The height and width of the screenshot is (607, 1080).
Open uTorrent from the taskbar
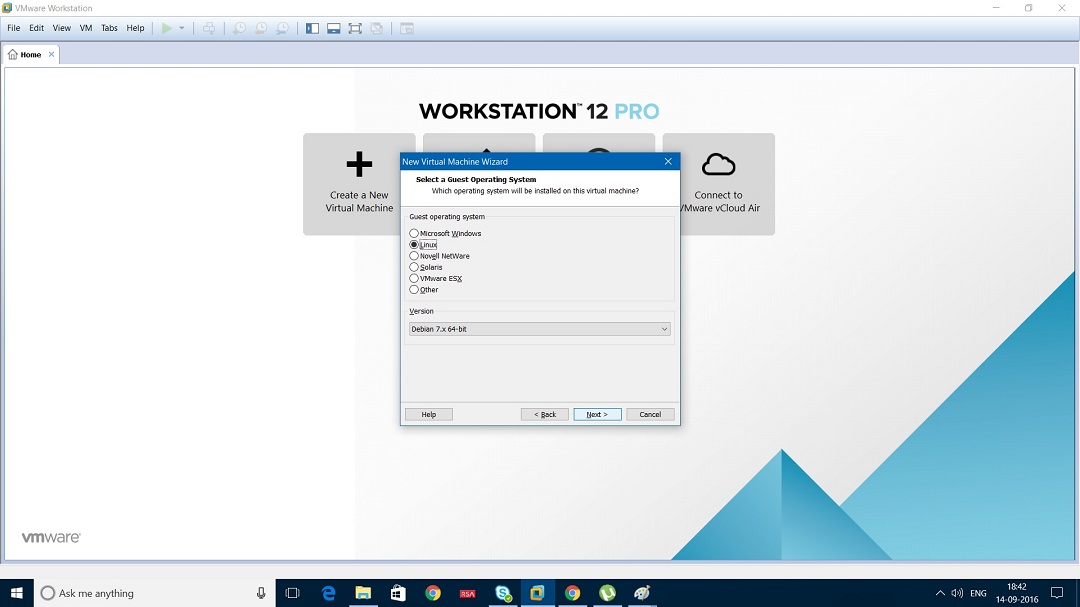coord(607,593)
